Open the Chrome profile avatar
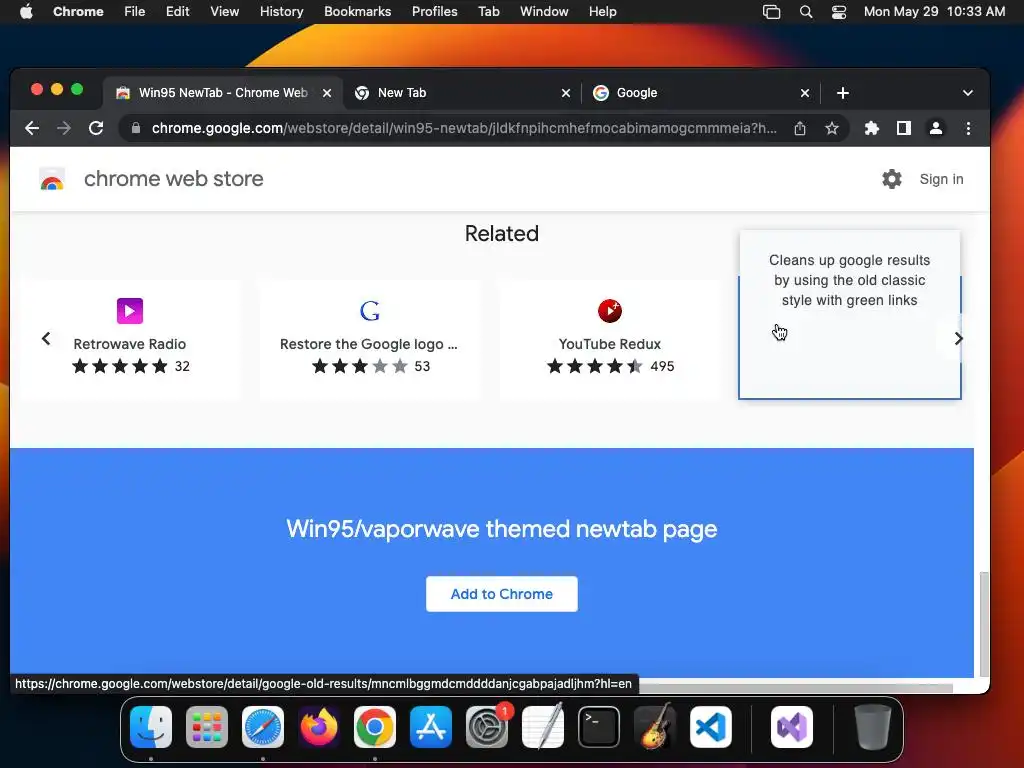This screenshot has height=768, width=1024. click(x=936, y=128)
